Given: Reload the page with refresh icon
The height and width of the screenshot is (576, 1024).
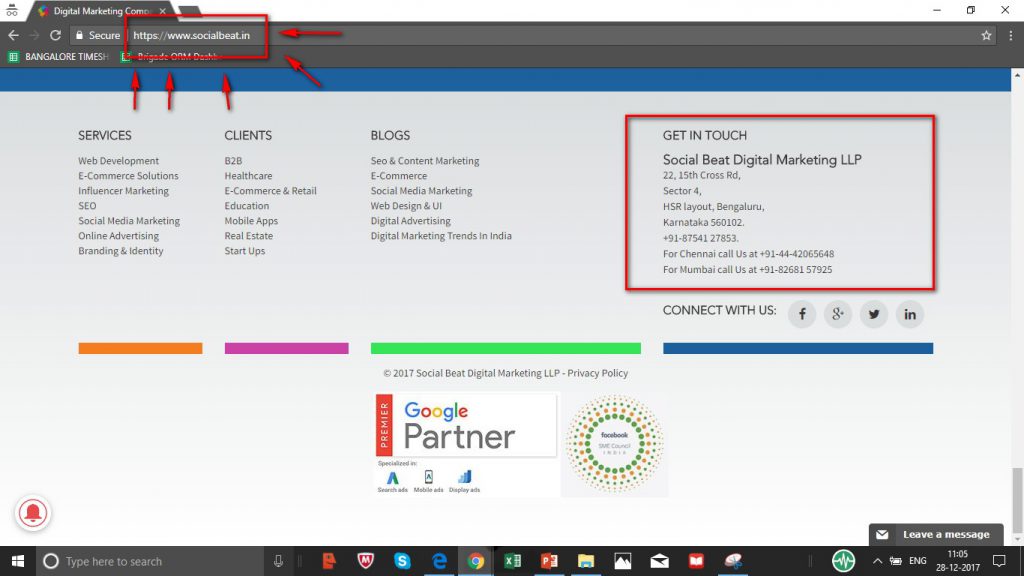Looking at the screenshot, I should [56, 35].
